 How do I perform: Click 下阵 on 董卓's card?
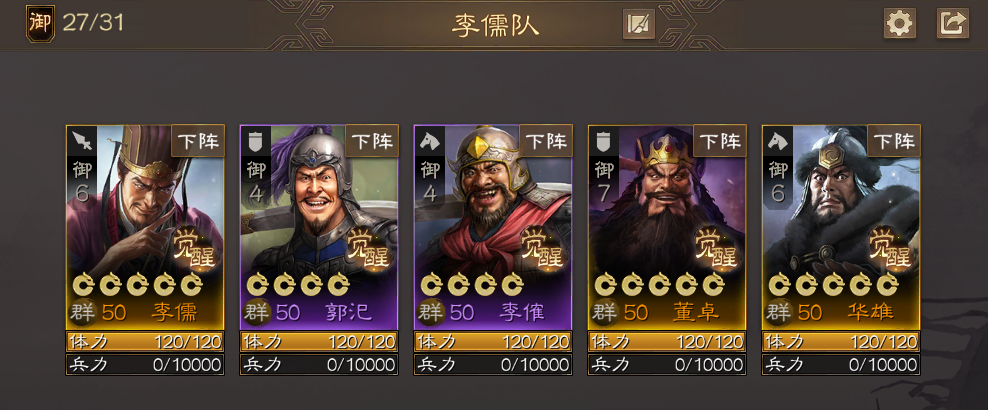(720, 140)
